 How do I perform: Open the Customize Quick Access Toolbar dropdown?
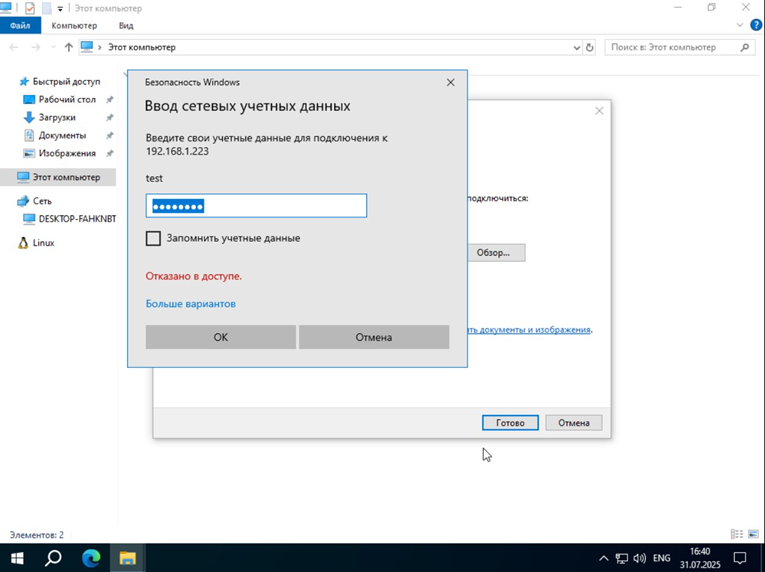pyautogui.click(x=60, y=9)
